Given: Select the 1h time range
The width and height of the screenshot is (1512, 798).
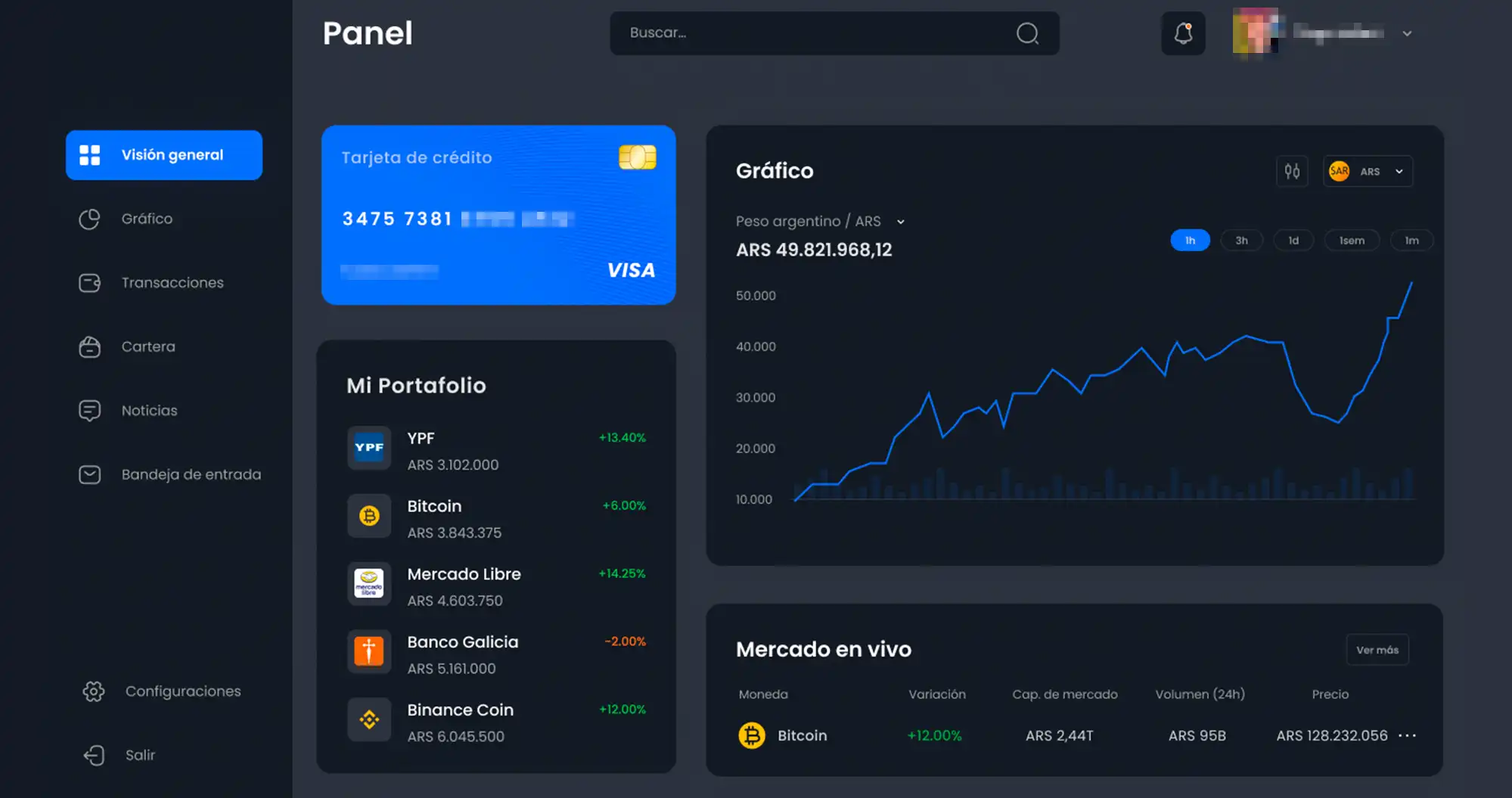Looking at the screenshot, I should (x=1190, y=241).
